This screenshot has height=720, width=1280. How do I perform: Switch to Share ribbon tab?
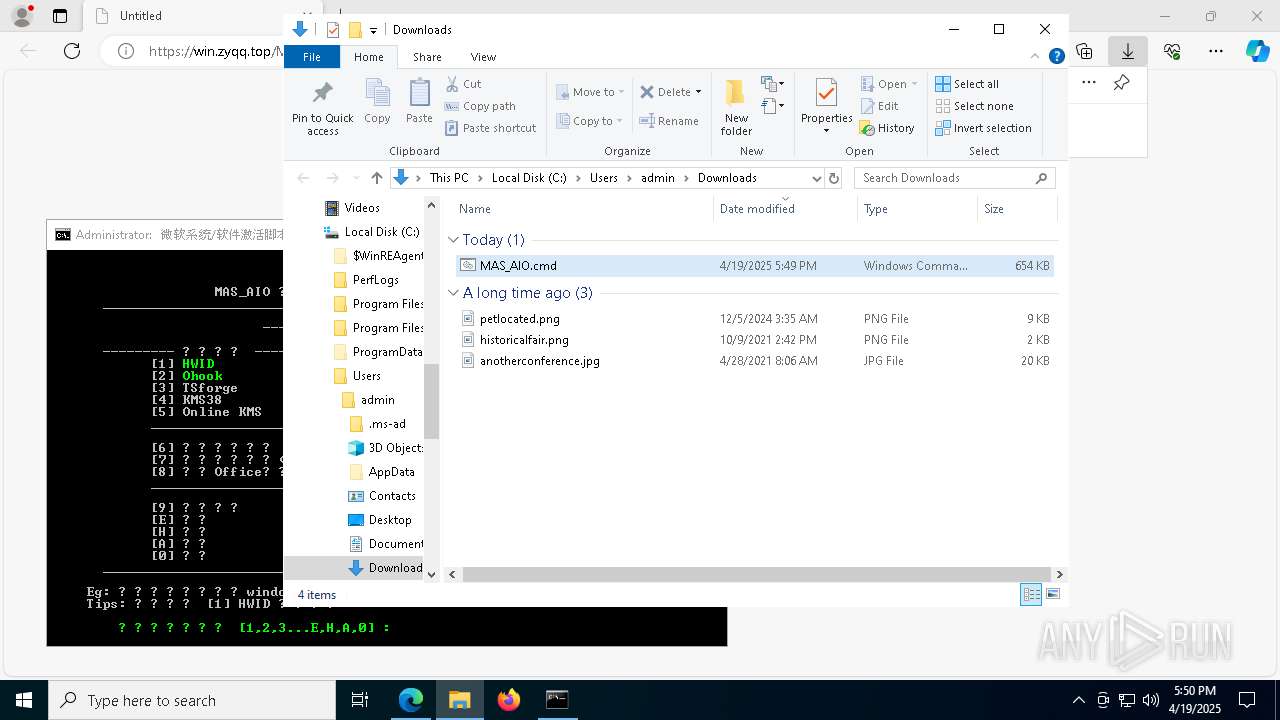(x=427, y=57)
